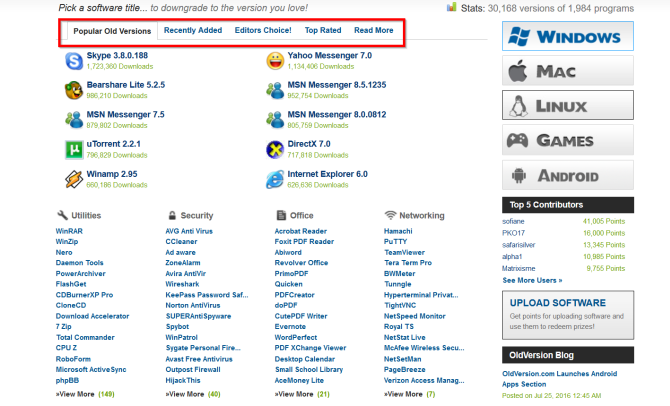
Task: Open the Games section
Action: click(568, 140)
